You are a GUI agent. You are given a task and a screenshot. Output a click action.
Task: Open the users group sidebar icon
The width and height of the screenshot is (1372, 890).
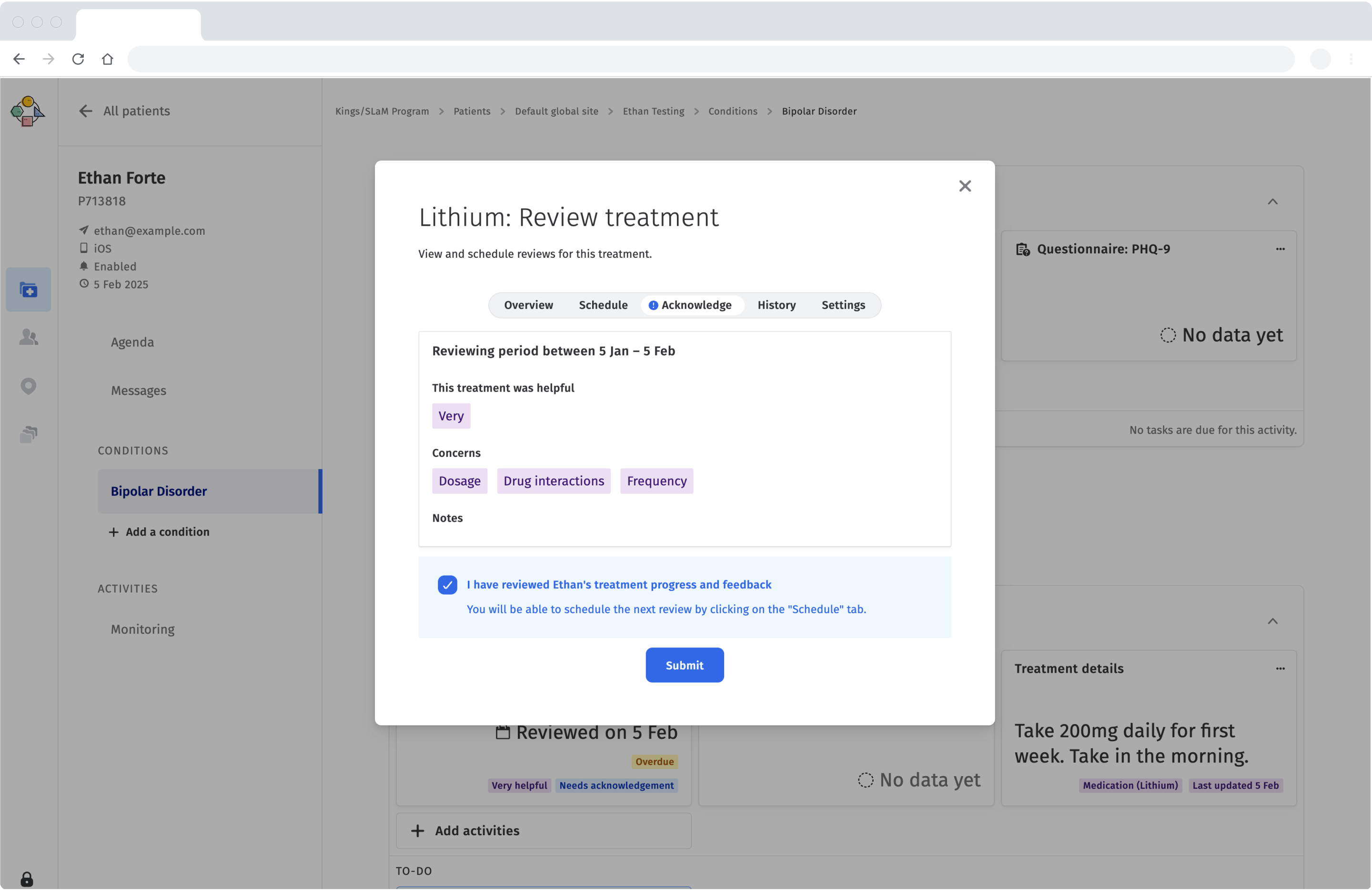[x=28, y=337]
